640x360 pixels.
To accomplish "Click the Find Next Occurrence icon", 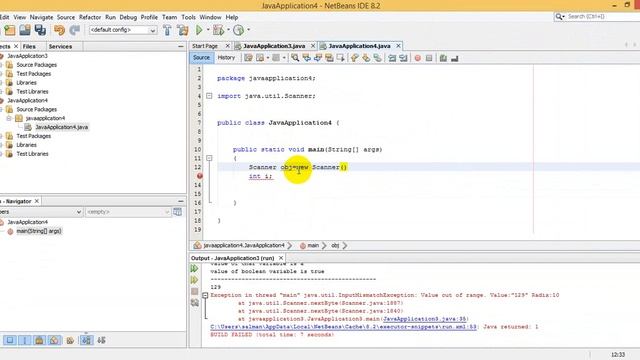I will coord(318,58).
